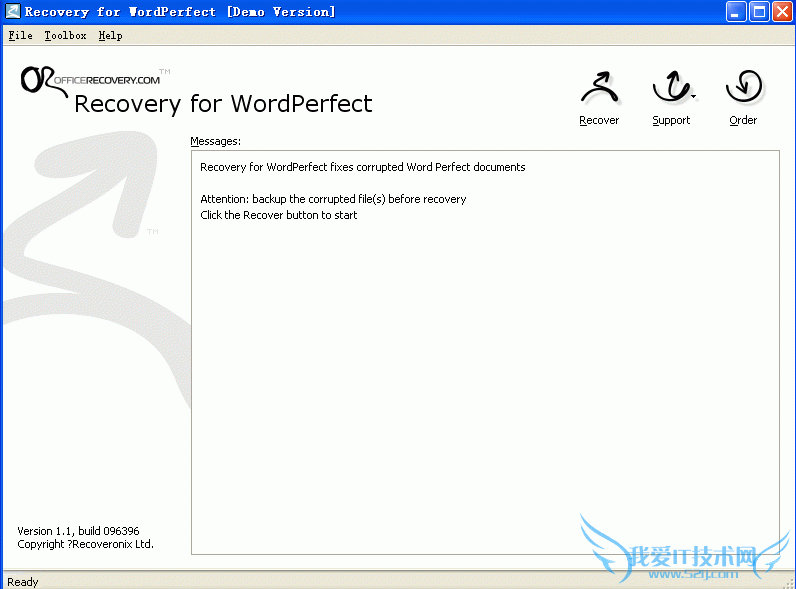Image resolution: width=796 pixels, height=589 pixels.
Task: Click the app icon in title bar
Action: click(x=12, y=12)
